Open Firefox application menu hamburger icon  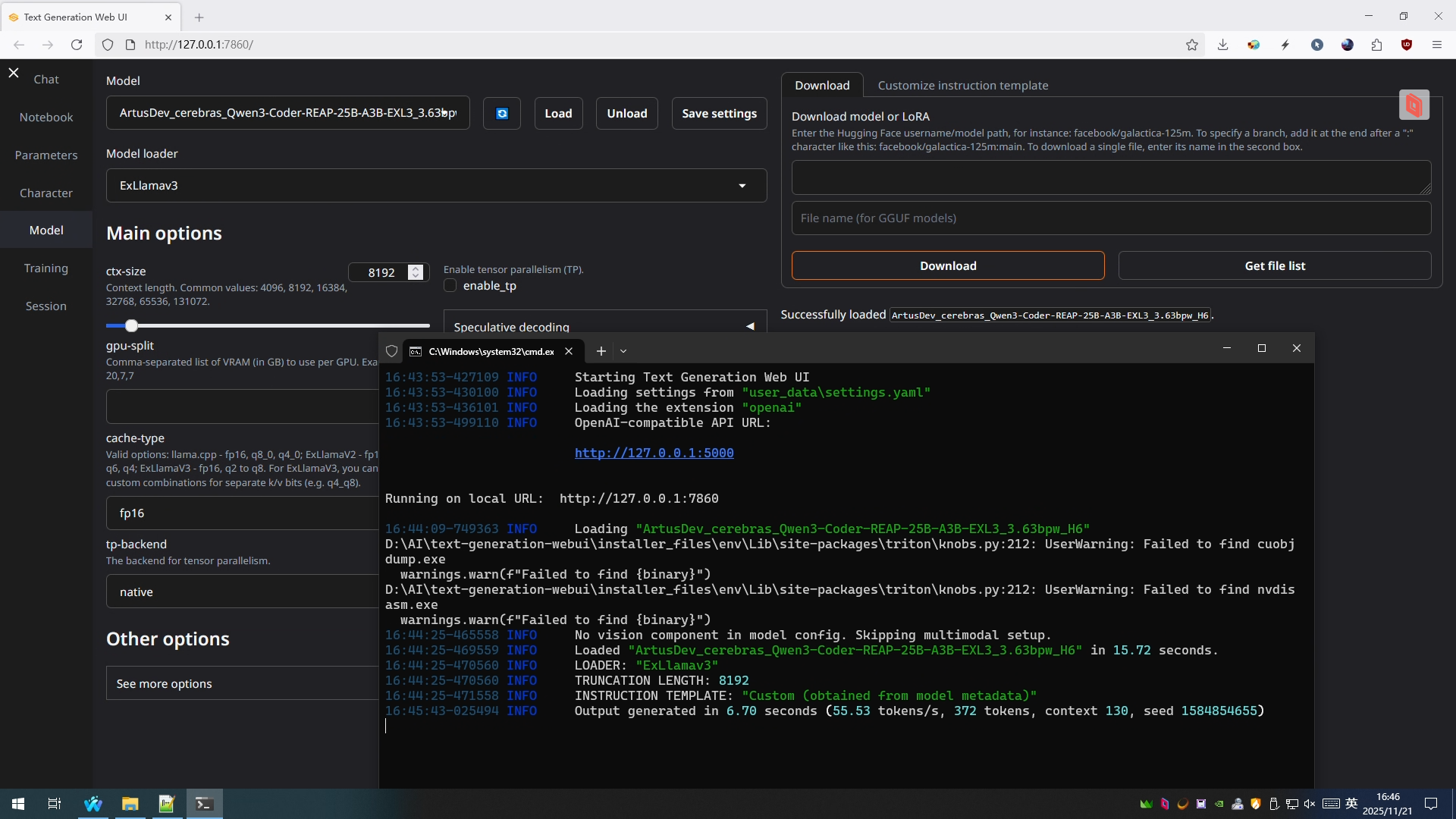pos(1436,45)
